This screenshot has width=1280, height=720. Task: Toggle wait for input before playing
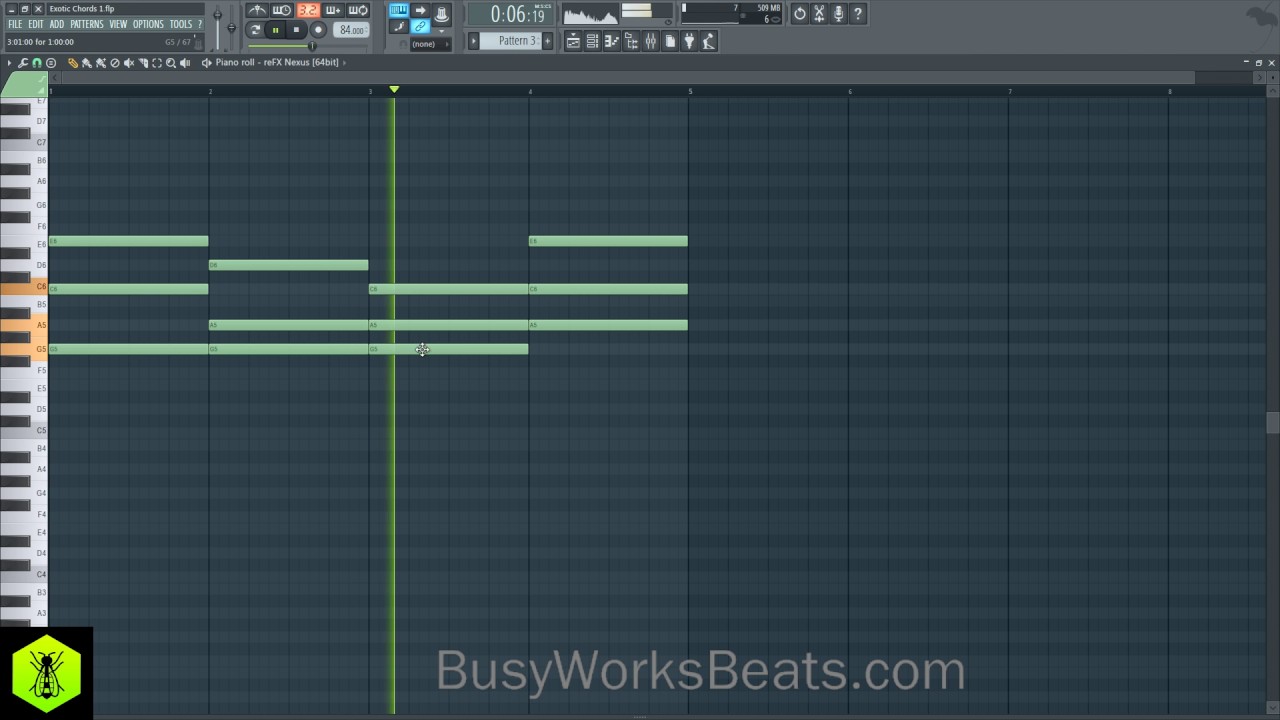click(x=282, y=10)
